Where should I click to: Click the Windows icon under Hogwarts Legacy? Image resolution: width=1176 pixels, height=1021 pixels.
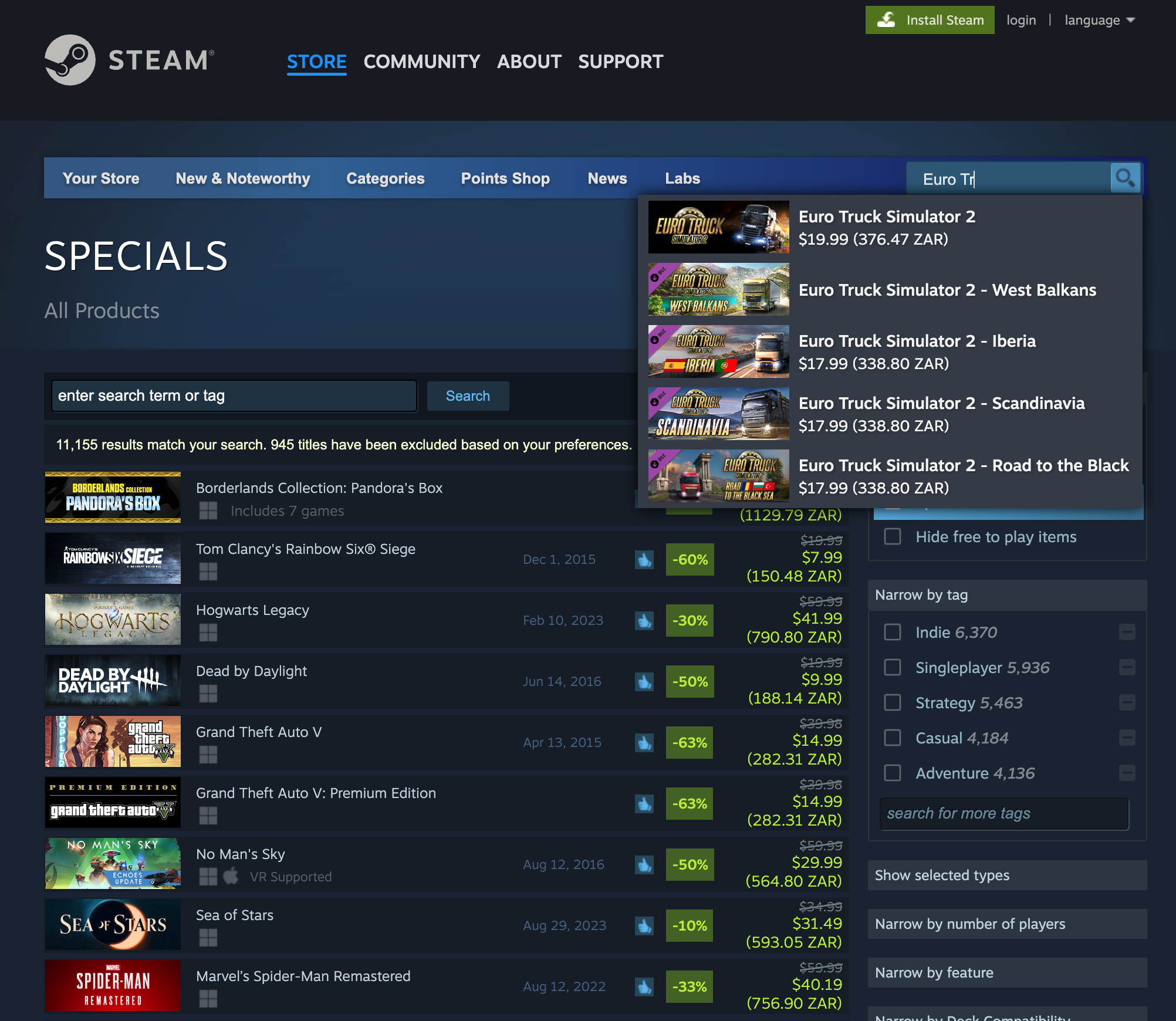point(208,632)
